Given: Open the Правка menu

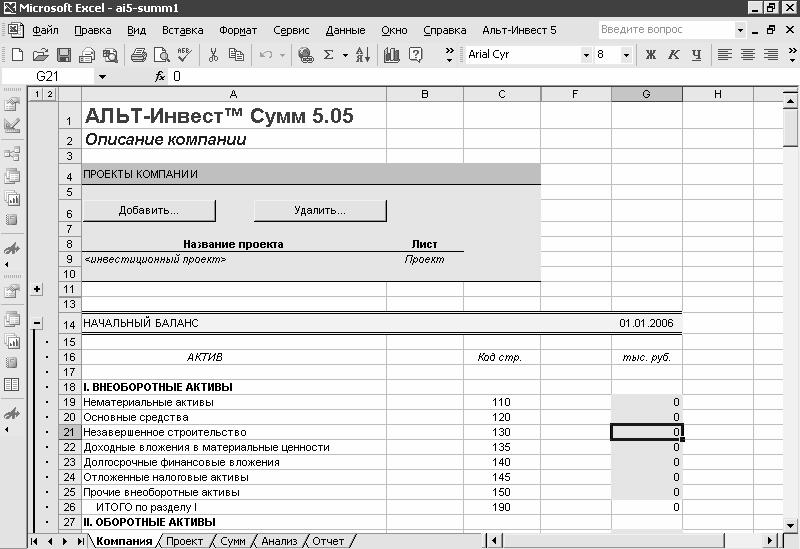Looking at the screenshot, I should (x=93, y=31).
